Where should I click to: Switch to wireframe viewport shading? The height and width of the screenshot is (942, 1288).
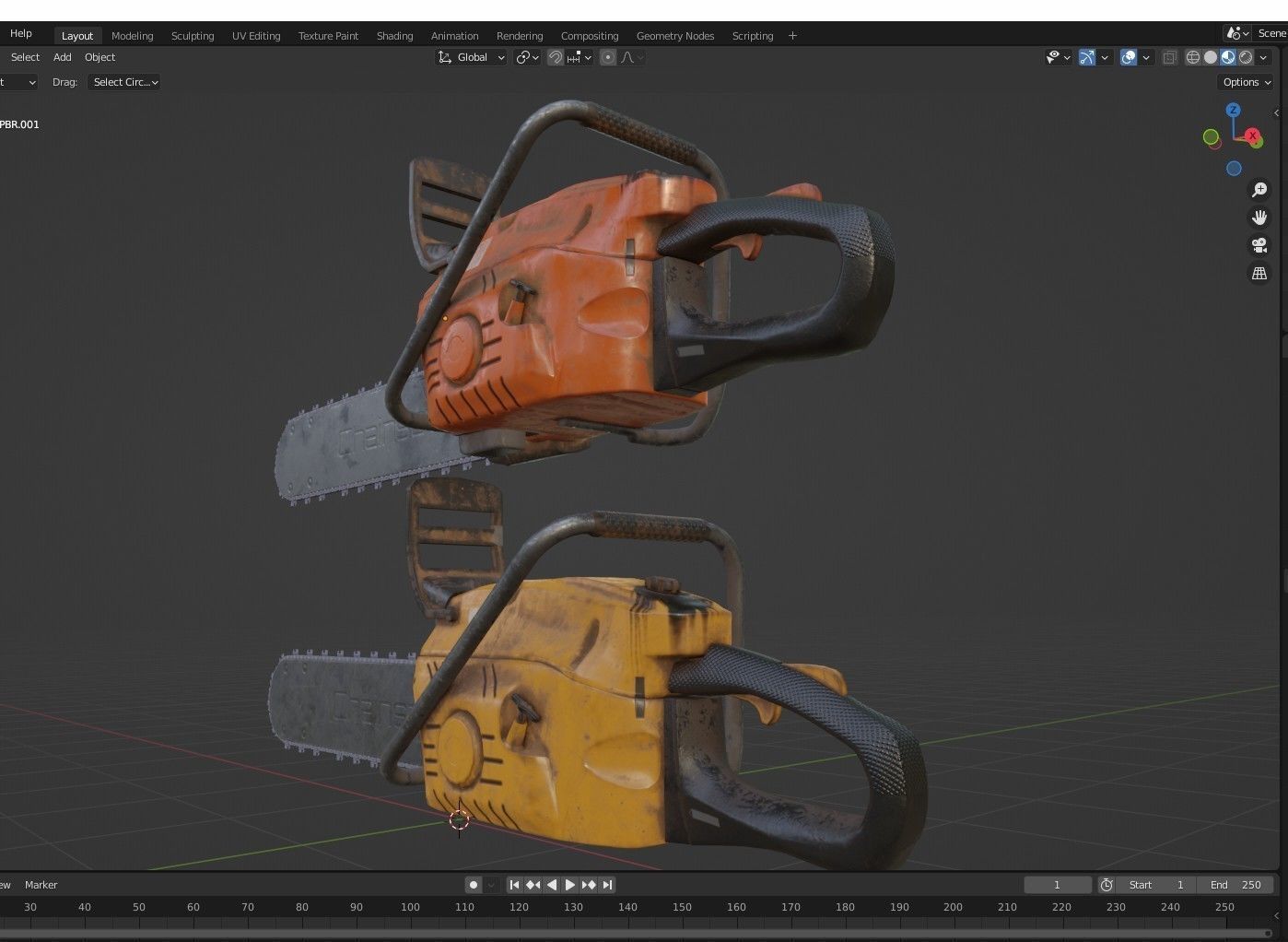point(1193,57)
